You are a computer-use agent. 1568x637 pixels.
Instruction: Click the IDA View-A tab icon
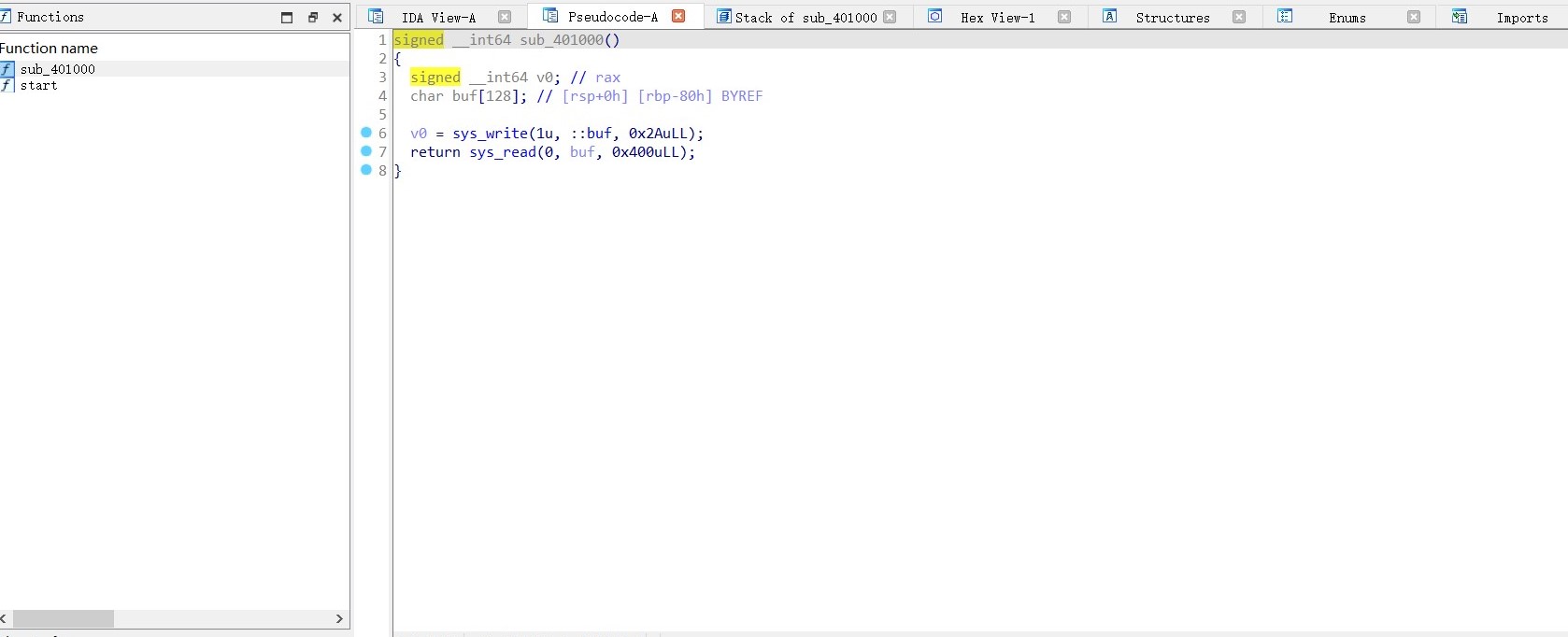376,17
